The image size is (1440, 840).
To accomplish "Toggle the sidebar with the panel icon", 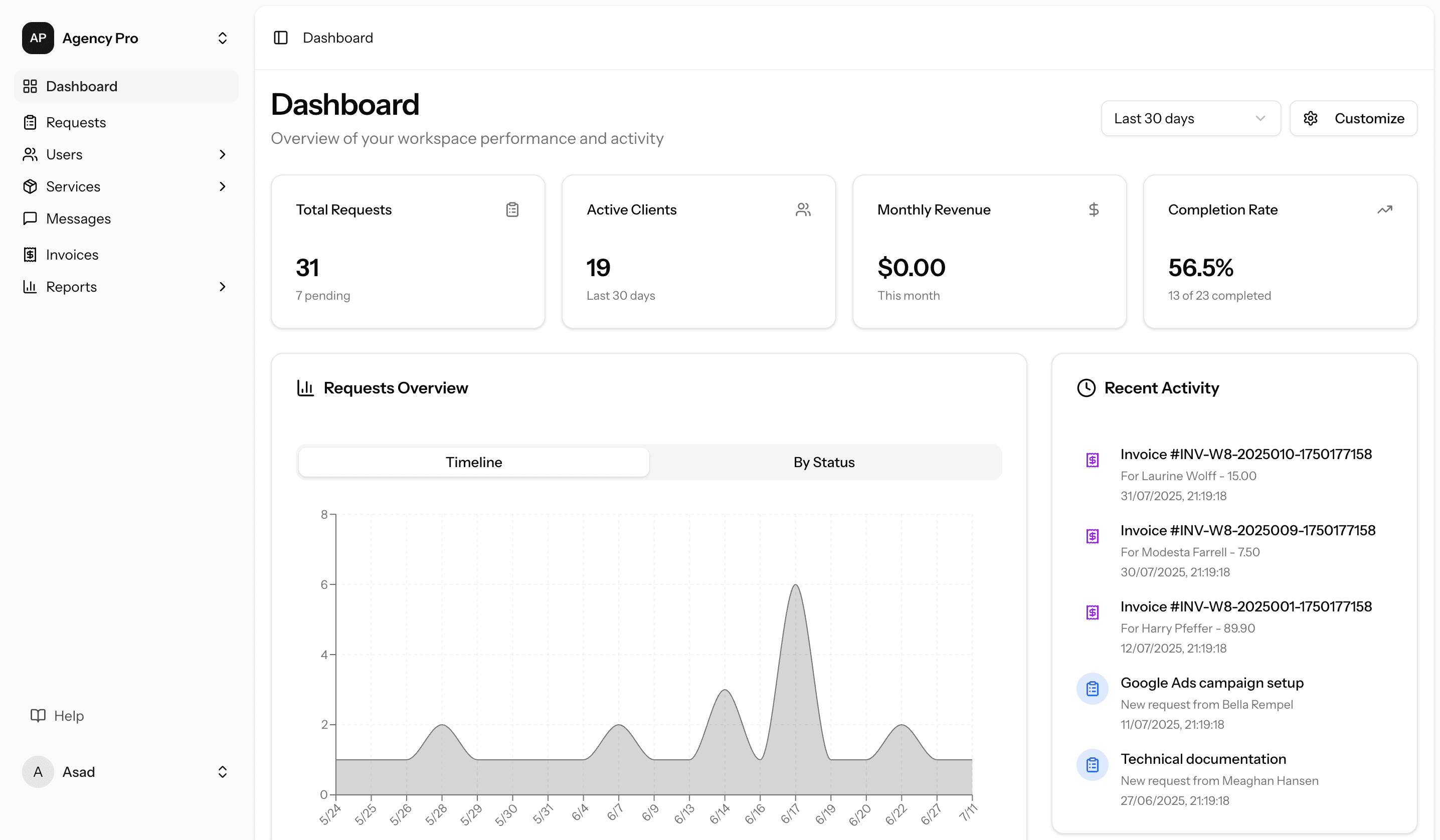I will 281,37.
